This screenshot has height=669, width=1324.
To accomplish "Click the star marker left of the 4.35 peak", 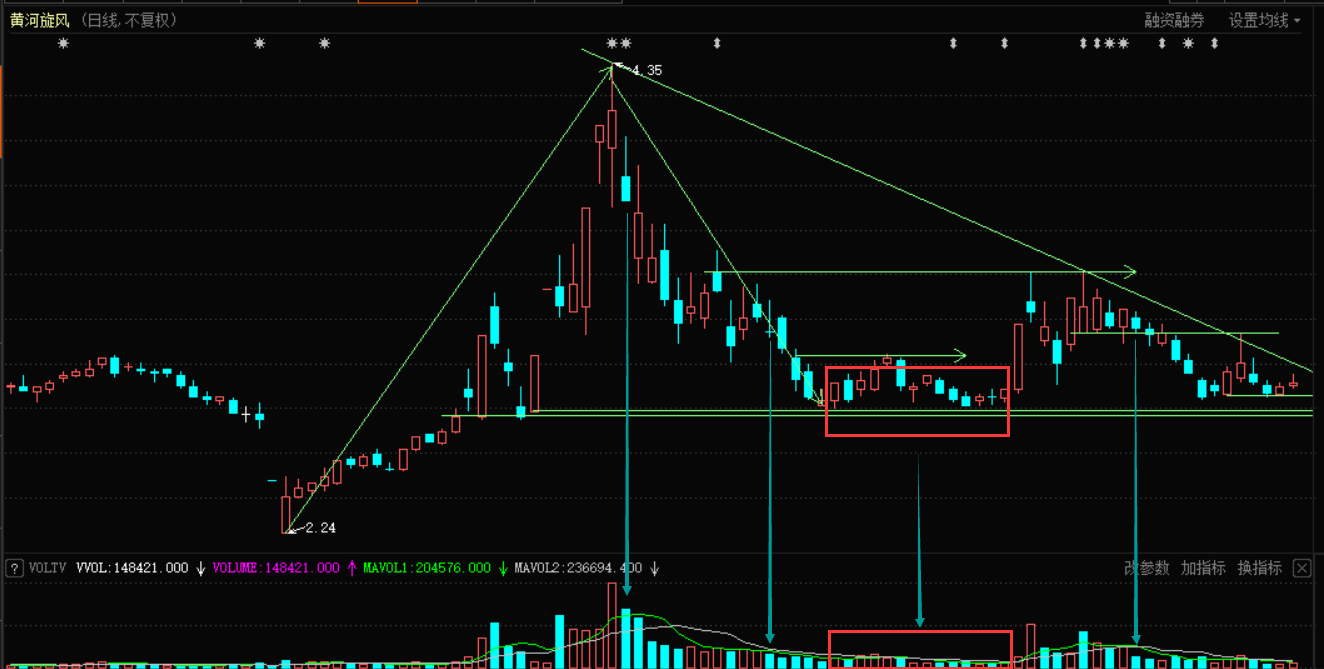I will [612, 43].
